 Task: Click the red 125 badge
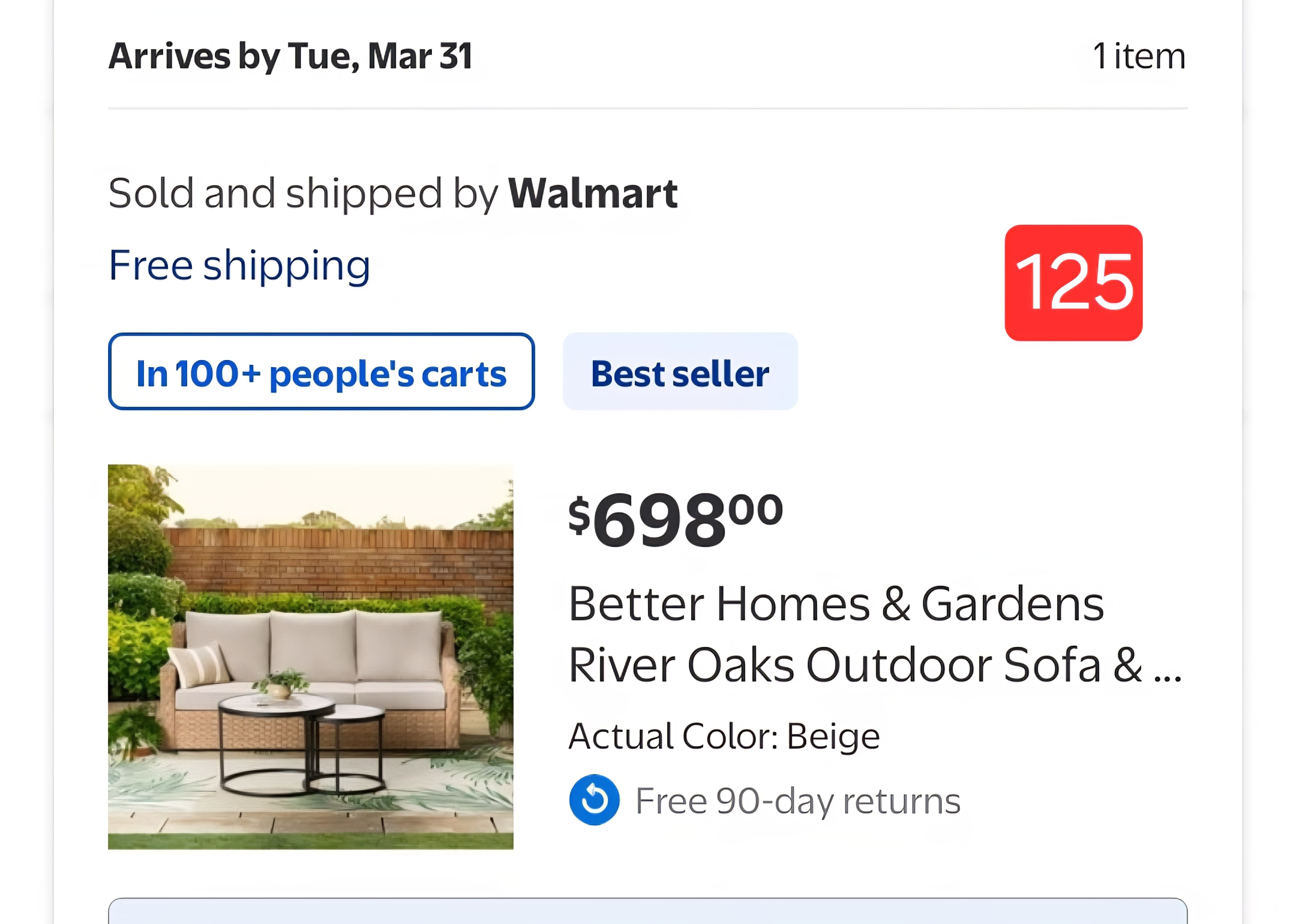click(1073, 283)
